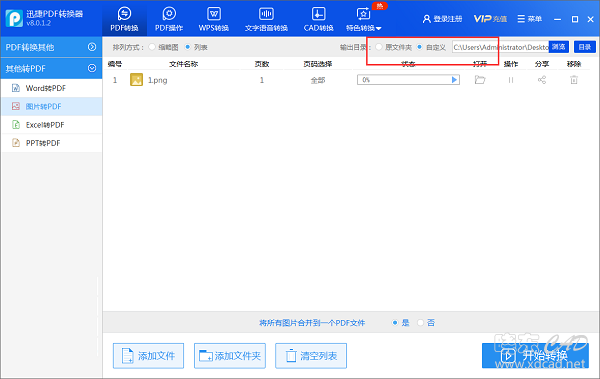Click the 文件名称 column header
The image size is (600, 379).
184,64
